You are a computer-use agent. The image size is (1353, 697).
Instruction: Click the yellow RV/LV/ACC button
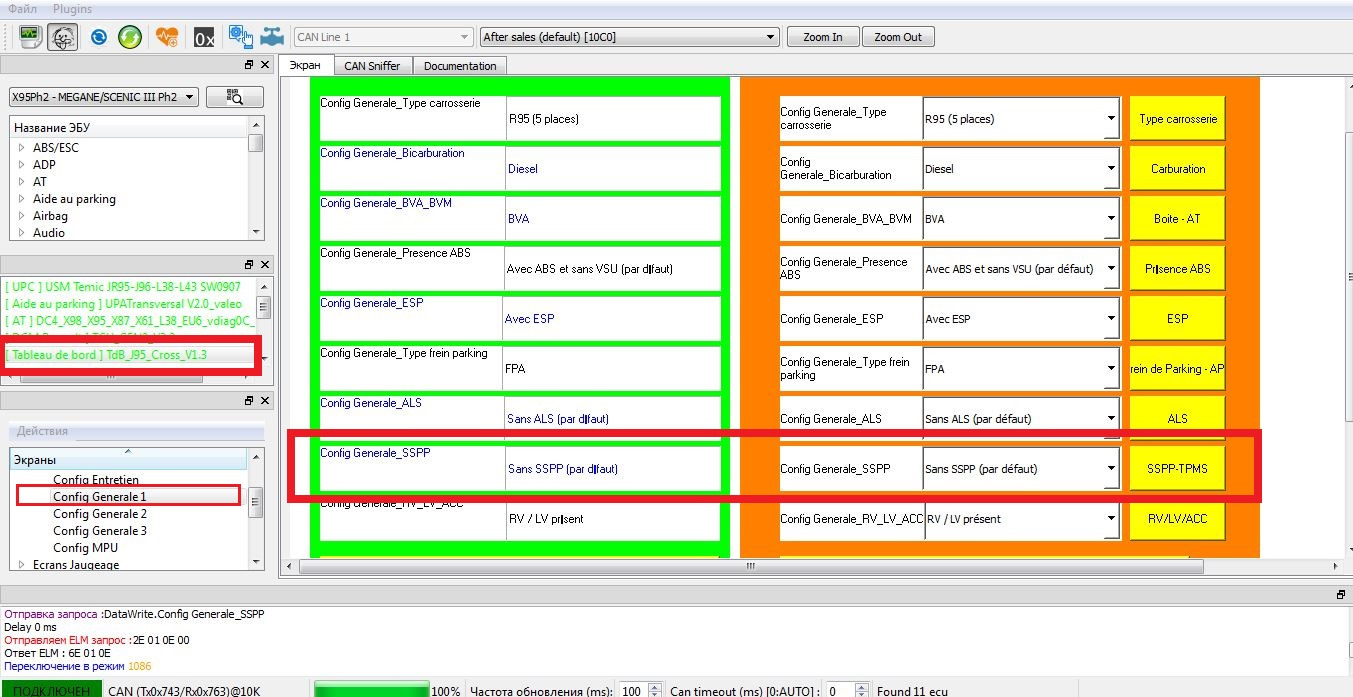point(1178,519)
